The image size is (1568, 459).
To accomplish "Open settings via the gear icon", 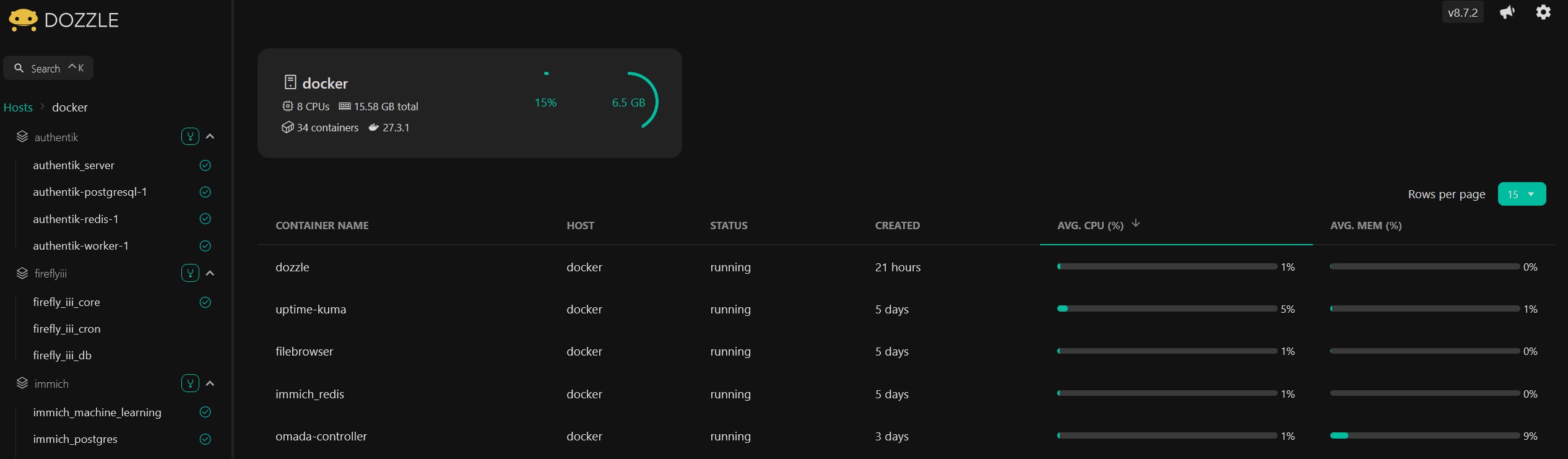I will click(1543, 12).
